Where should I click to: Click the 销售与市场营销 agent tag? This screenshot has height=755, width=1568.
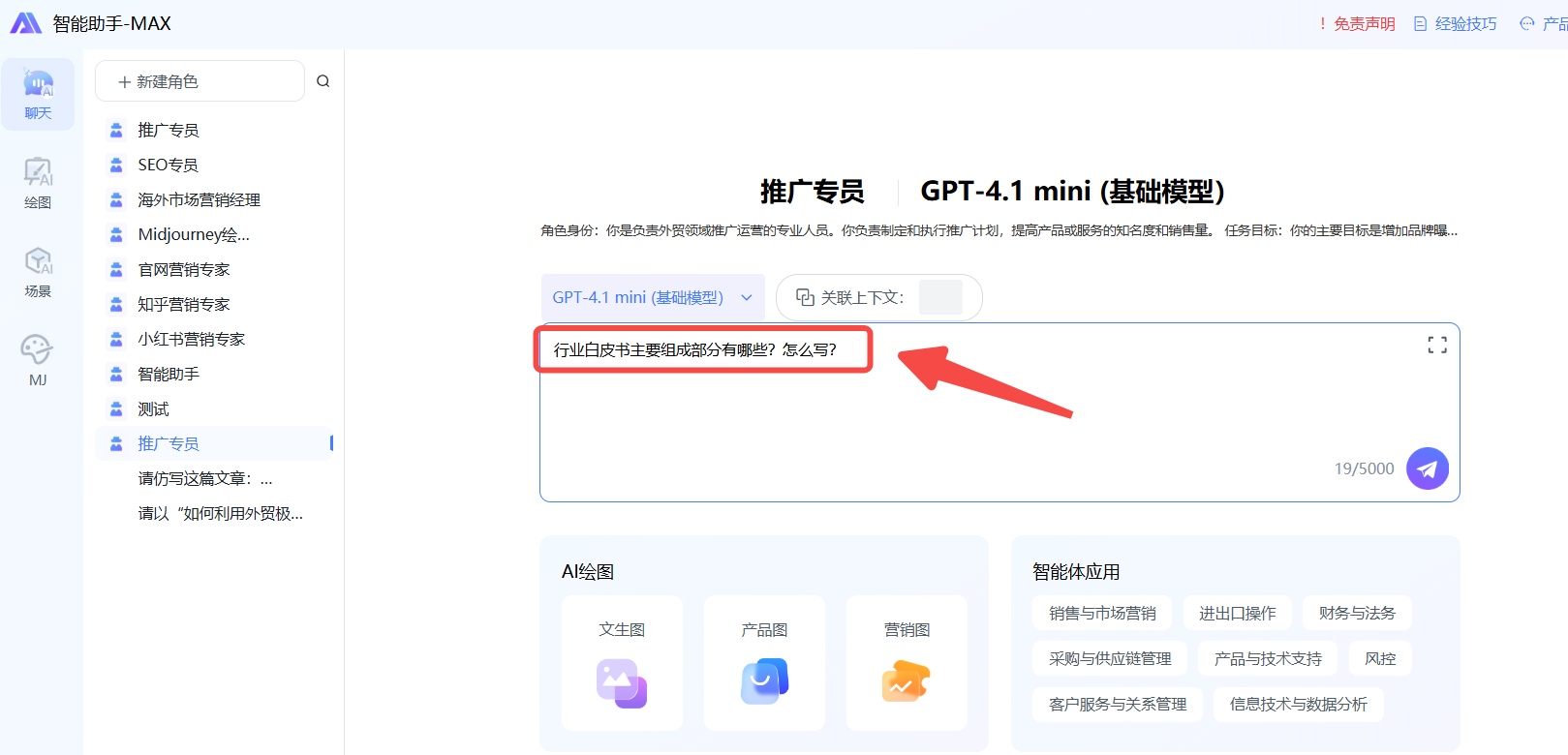[1102, 613]
